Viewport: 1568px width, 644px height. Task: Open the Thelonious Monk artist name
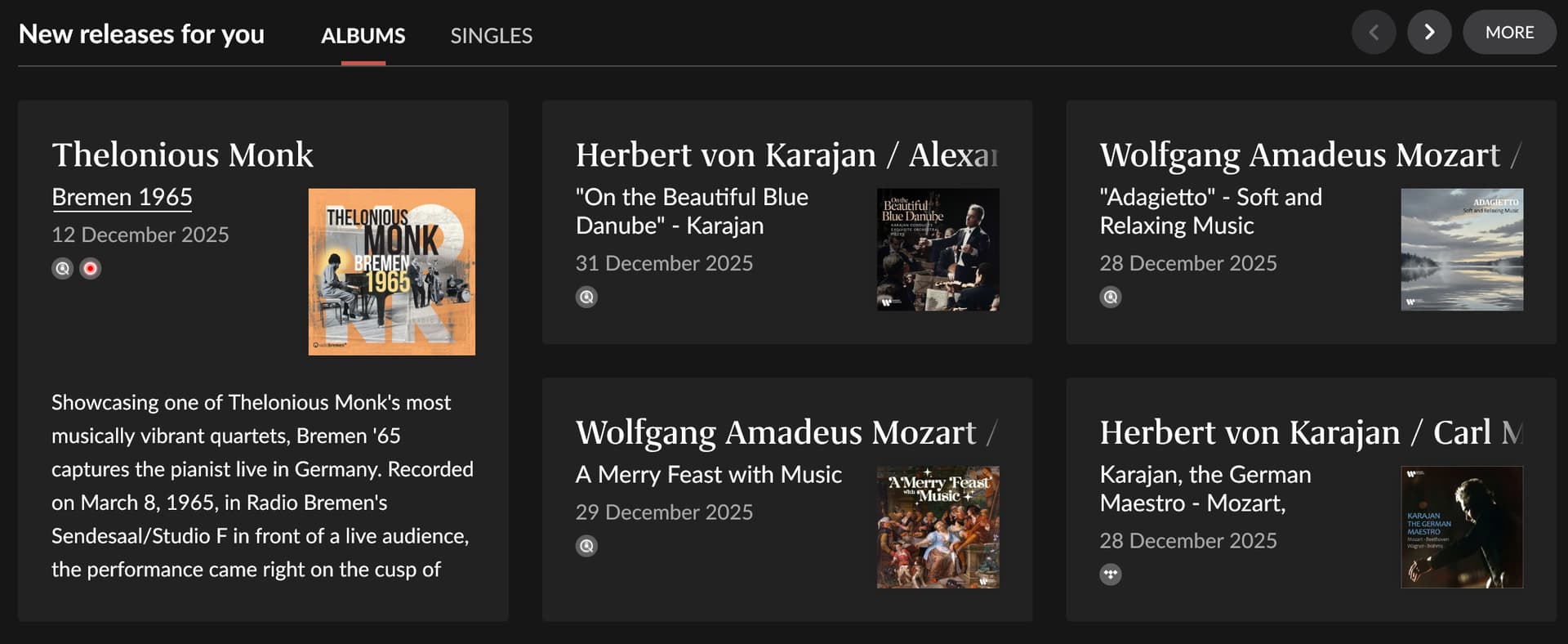point(182,154)
